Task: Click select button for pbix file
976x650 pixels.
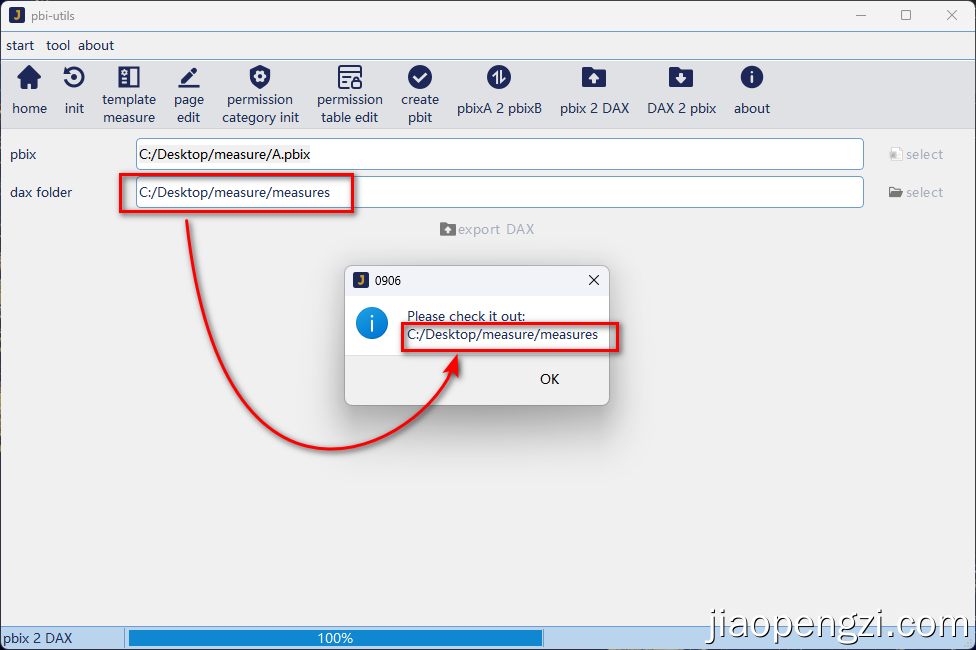Action: click(x=916, y=154)
